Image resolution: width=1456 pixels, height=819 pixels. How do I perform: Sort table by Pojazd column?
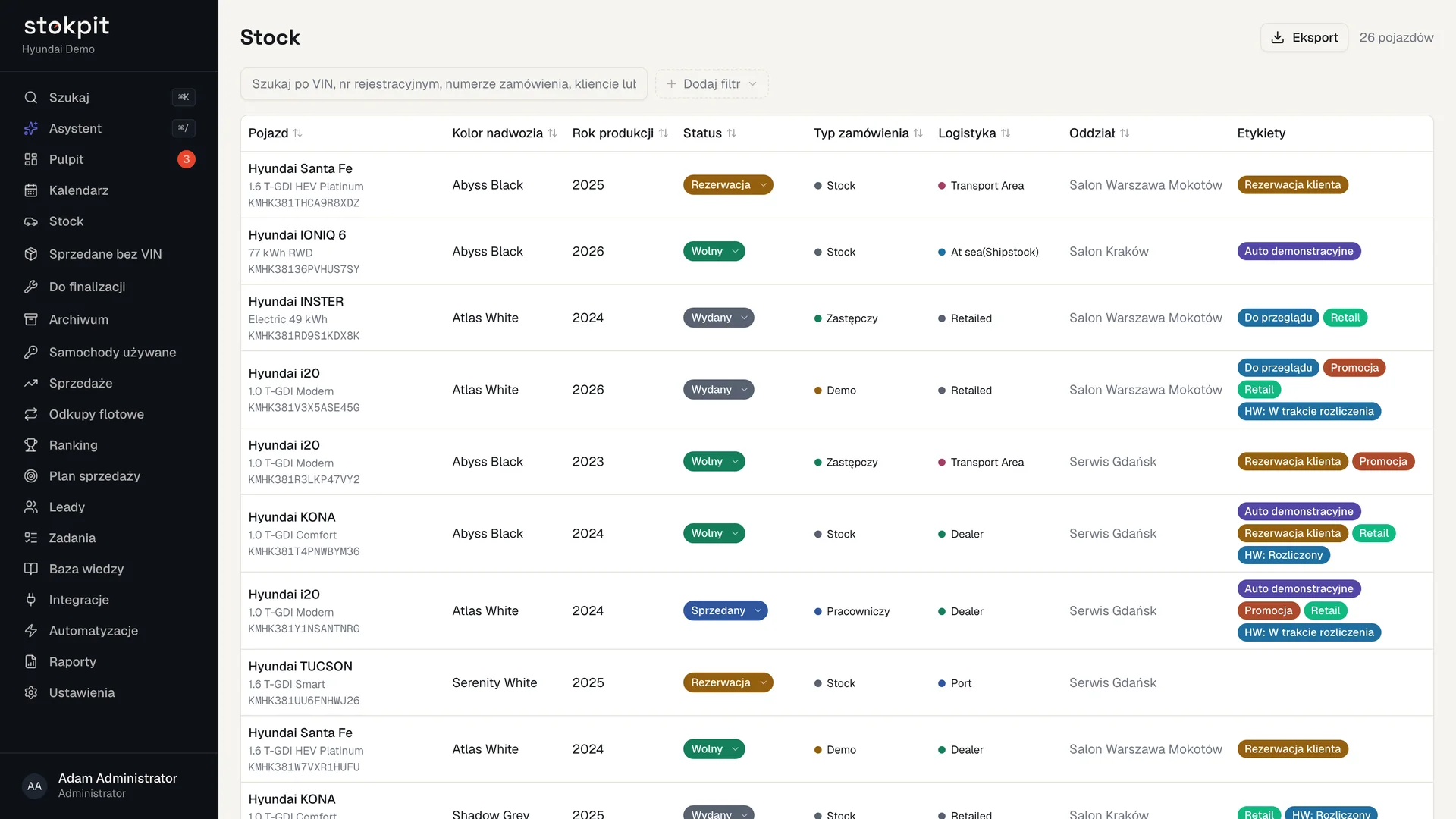pyautogui.click(x=275, y=133)
